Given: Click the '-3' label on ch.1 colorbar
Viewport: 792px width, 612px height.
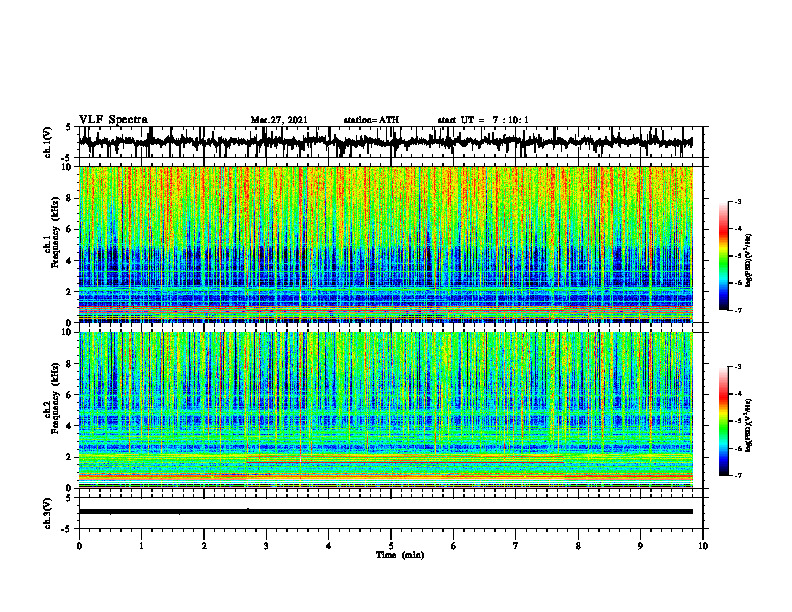Looking at the screenshot, I should 738,202.
